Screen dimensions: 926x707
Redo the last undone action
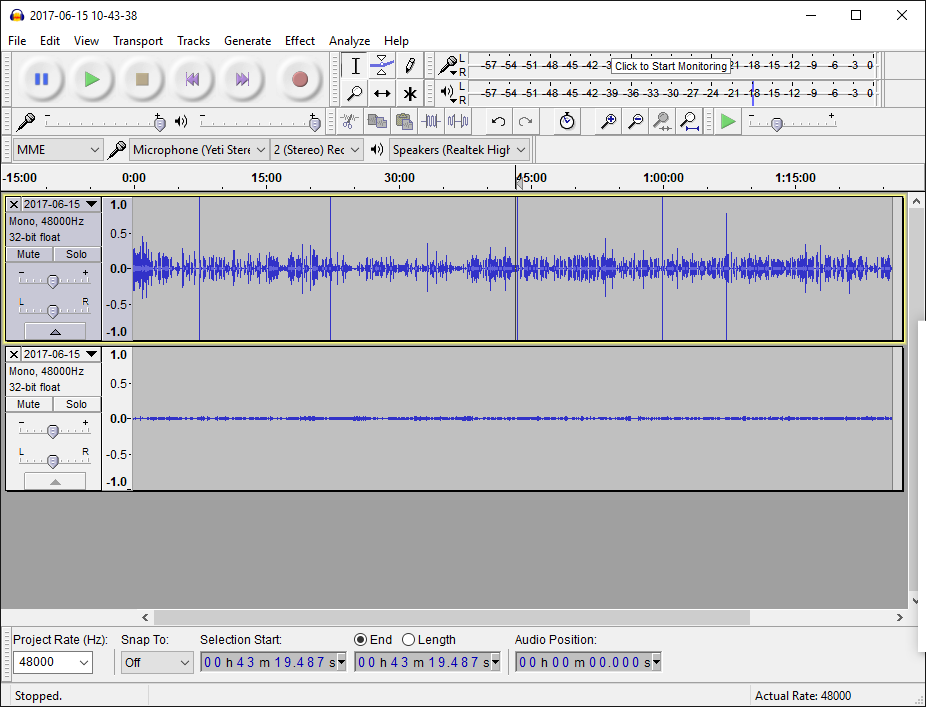pos(525,122)
